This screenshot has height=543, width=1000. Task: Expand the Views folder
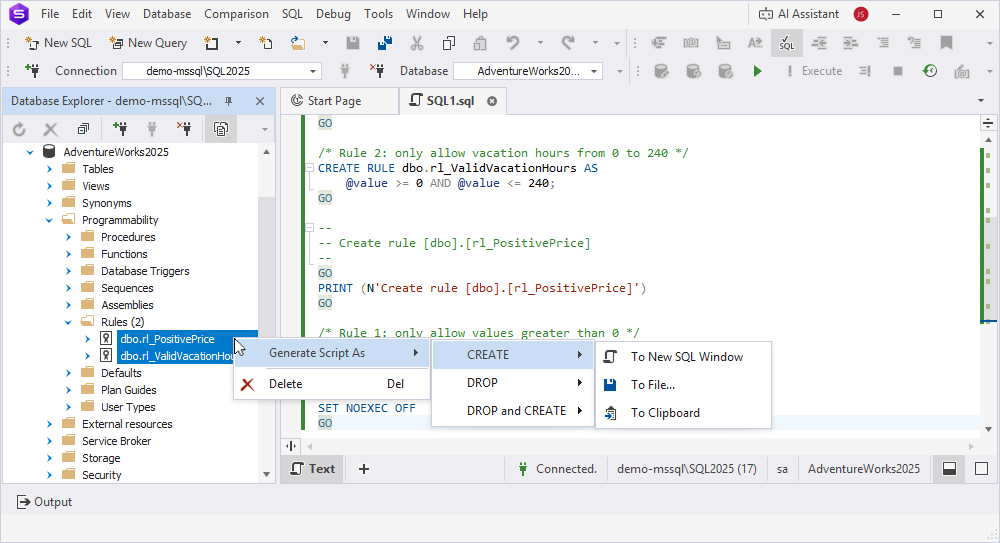pos(49,186)
